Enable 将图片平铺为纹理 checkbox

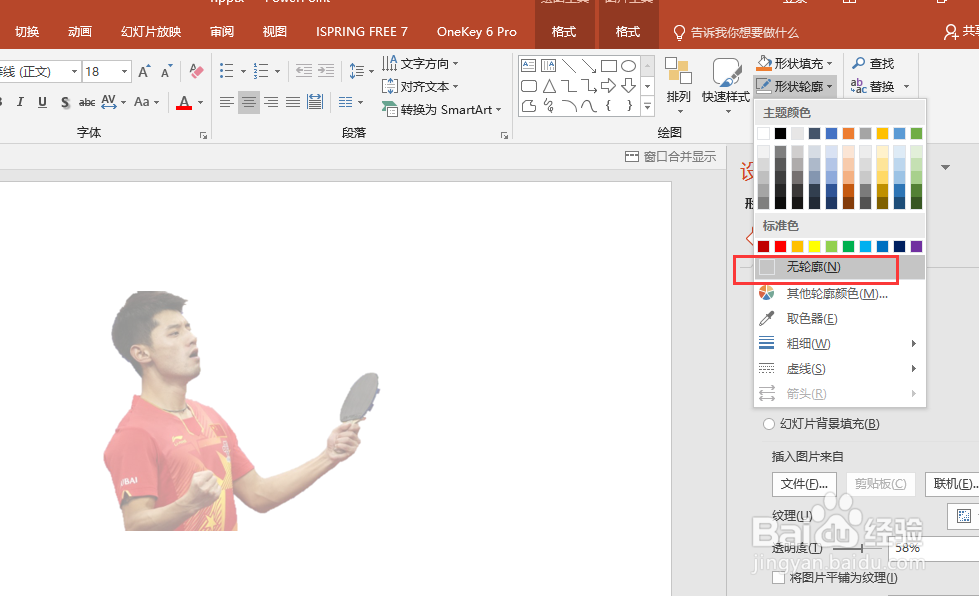(779, 578)
